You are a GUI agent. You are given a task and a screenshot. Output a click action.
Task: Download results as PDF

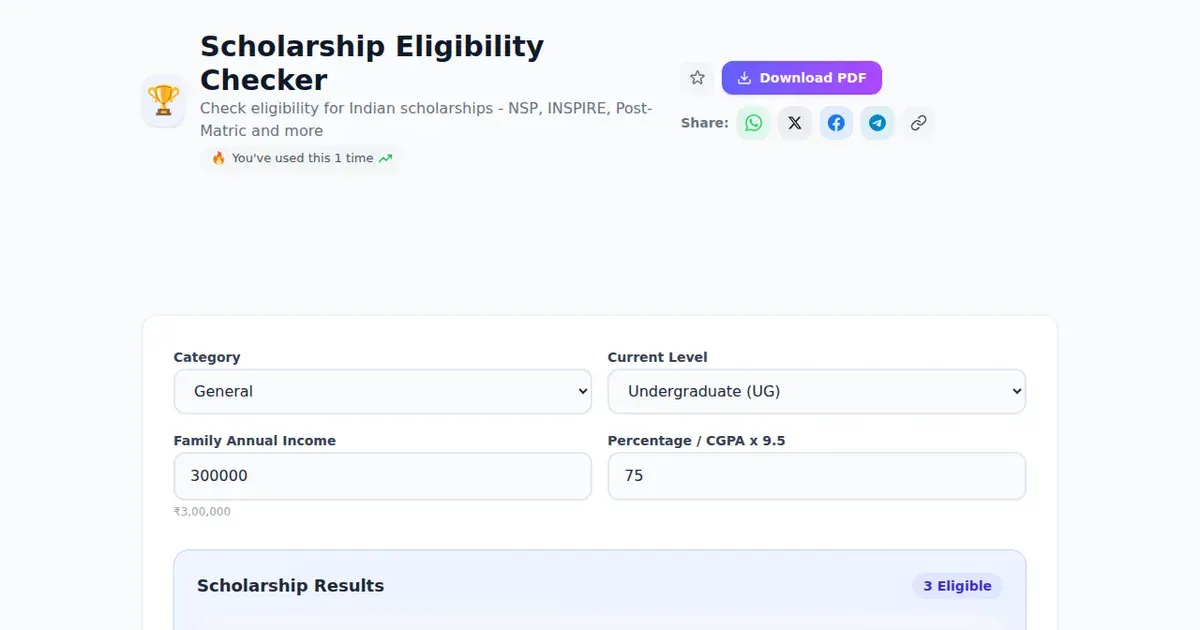[x=802, y=78]
